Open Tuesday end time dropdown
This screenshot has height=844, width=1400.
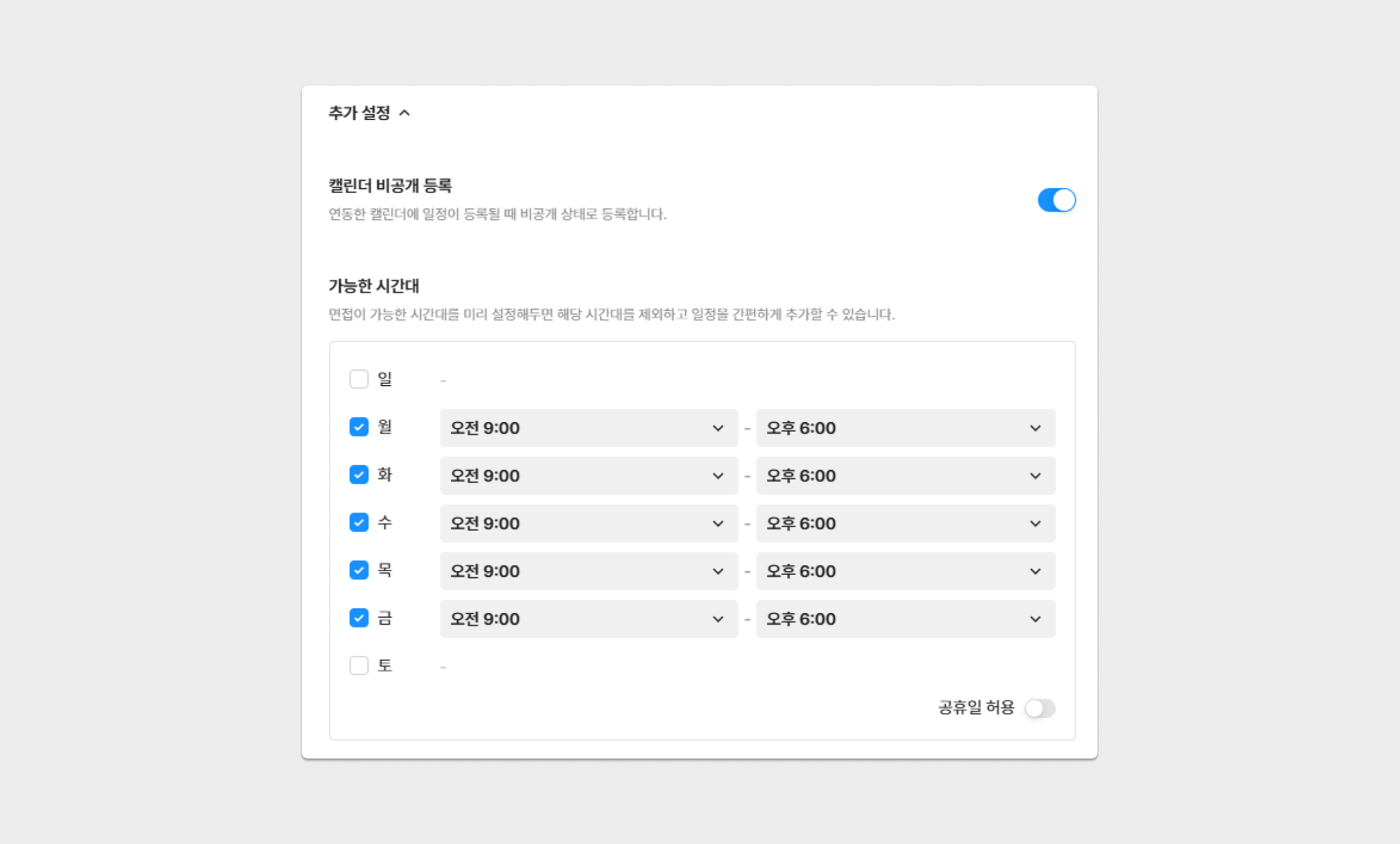(x=905, y=476)
